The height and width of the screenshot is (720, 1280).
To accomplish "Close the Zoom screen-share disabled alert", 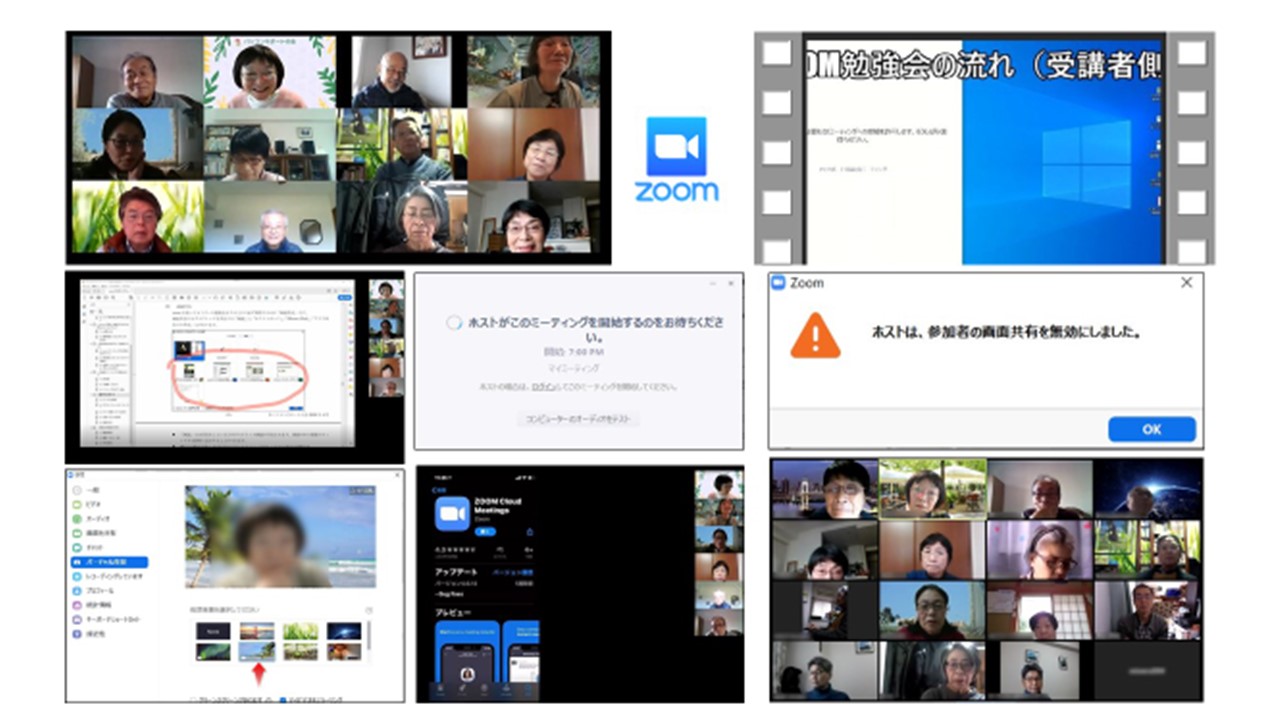I will [x=1187, y=283].
